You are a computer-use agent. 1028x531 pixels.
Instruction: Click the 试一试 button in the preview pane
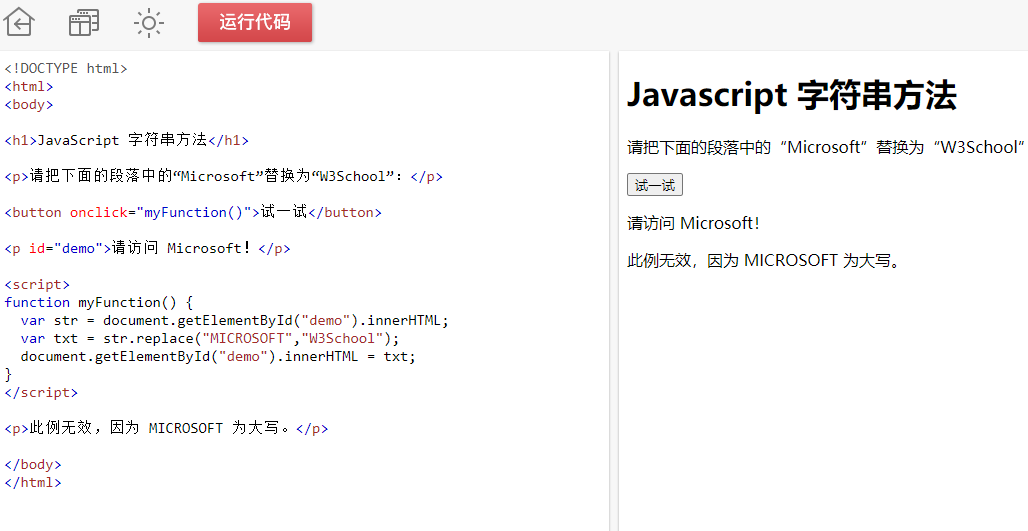655,185
